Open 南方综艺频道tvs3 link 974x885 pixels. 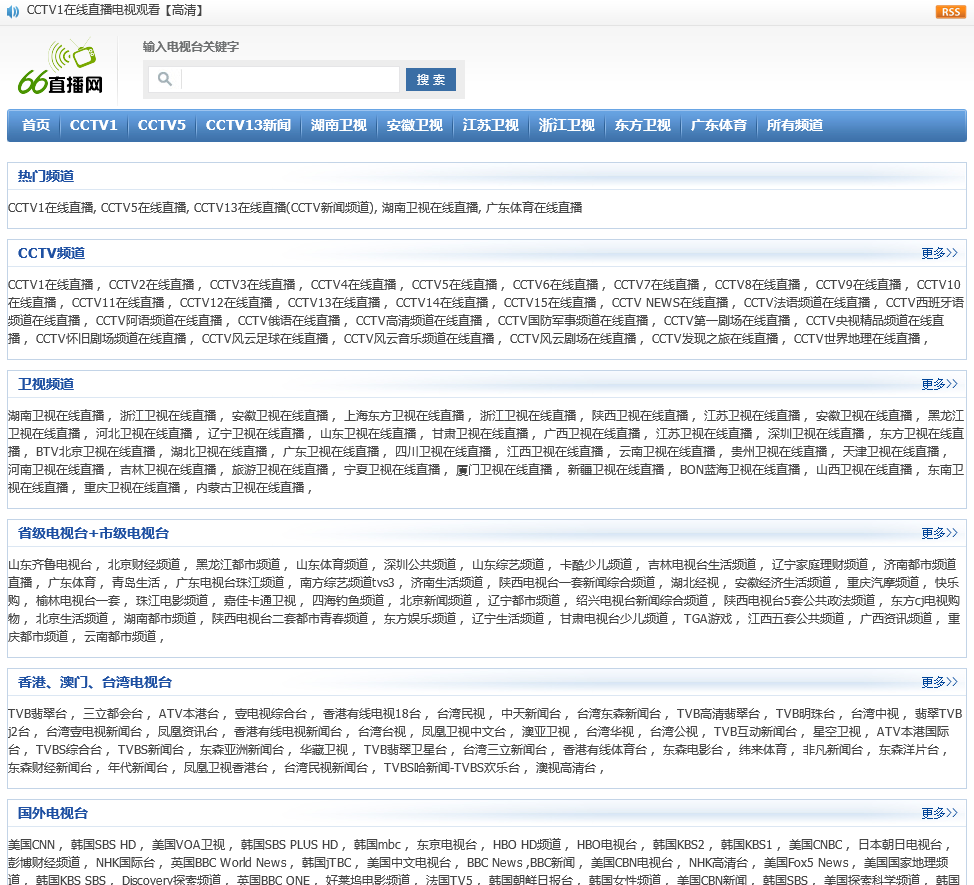tap(347, 583)
